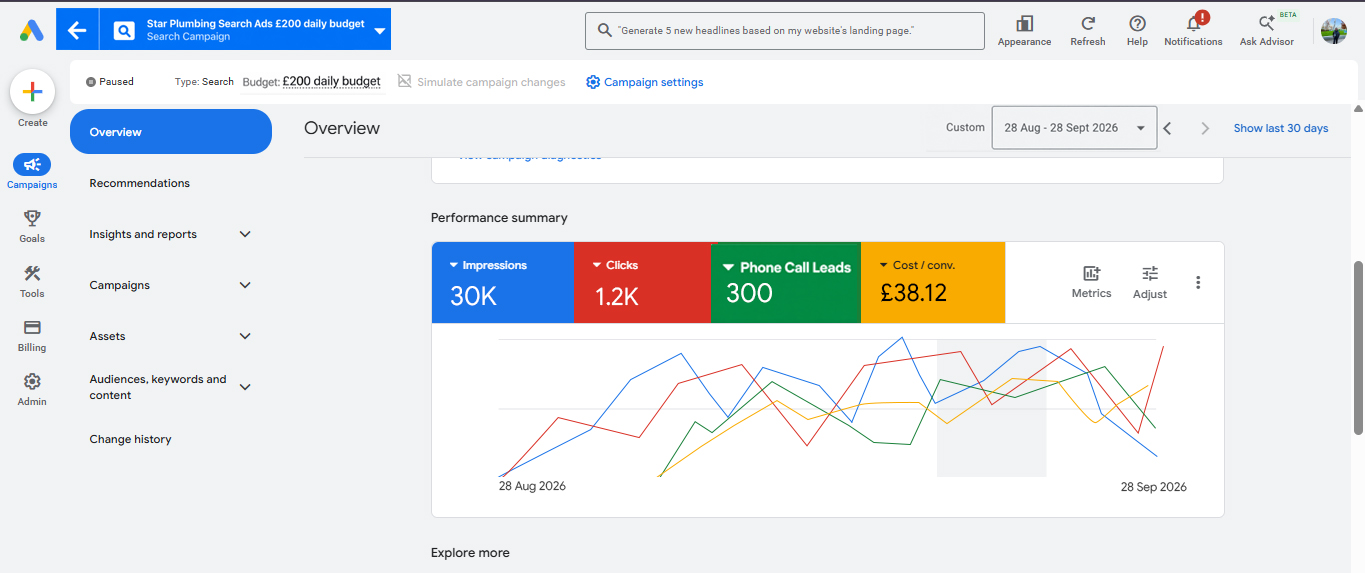Image resolution: width=1365 pixels, height=573 pixels.
Task: Click the search campaign magnifier icon
Action: [x=123, y=30]
